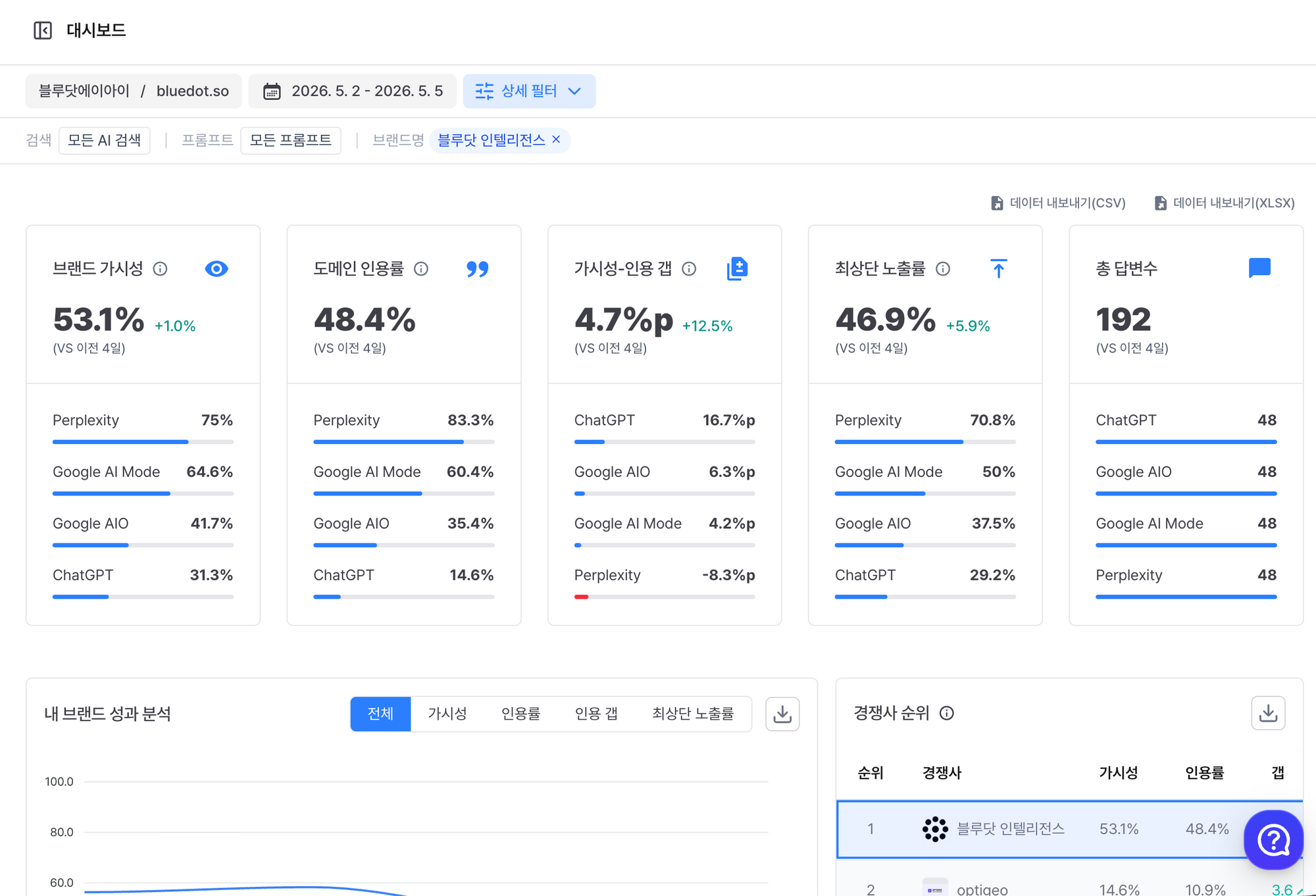1316x896 pixels.
Task: Open info tooltip for 경쟁사 순위
Action: click(947, 713)
